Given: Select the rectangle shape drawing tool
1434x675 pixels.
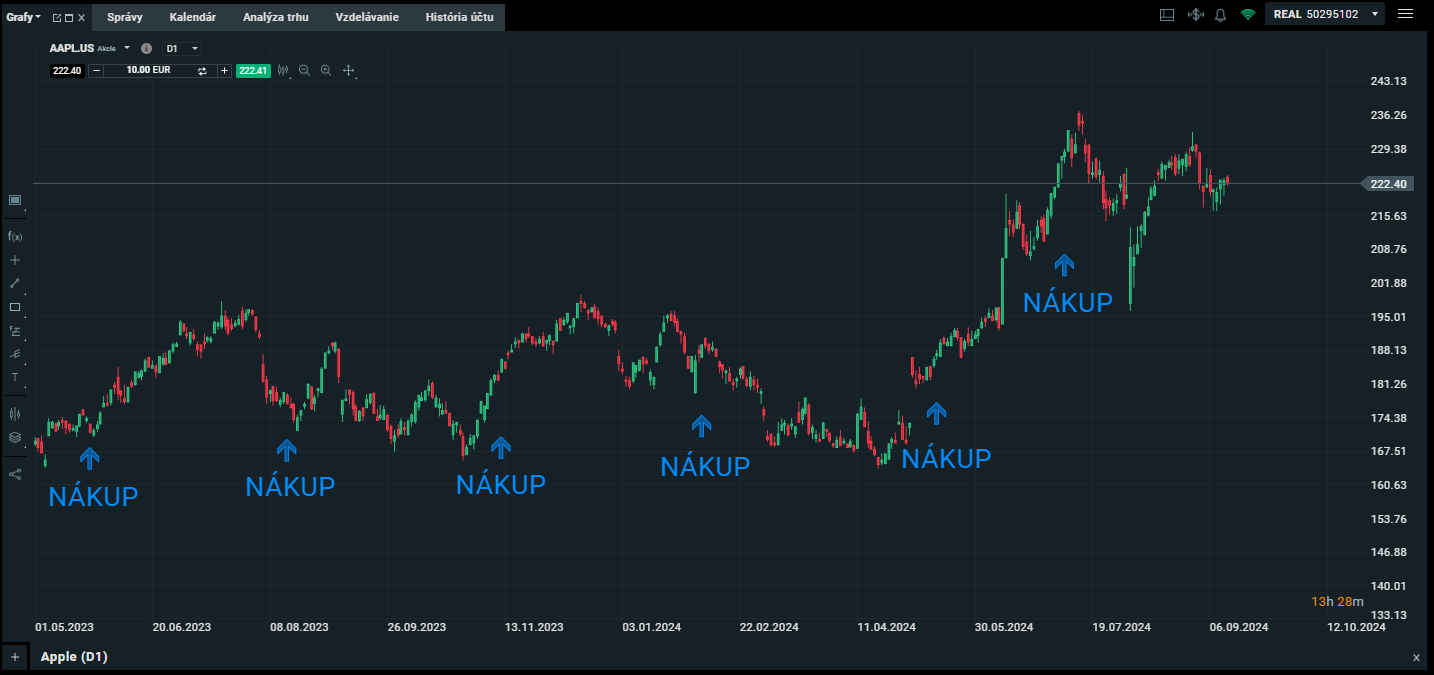Looking at the screenshot, I should [15, 307].
